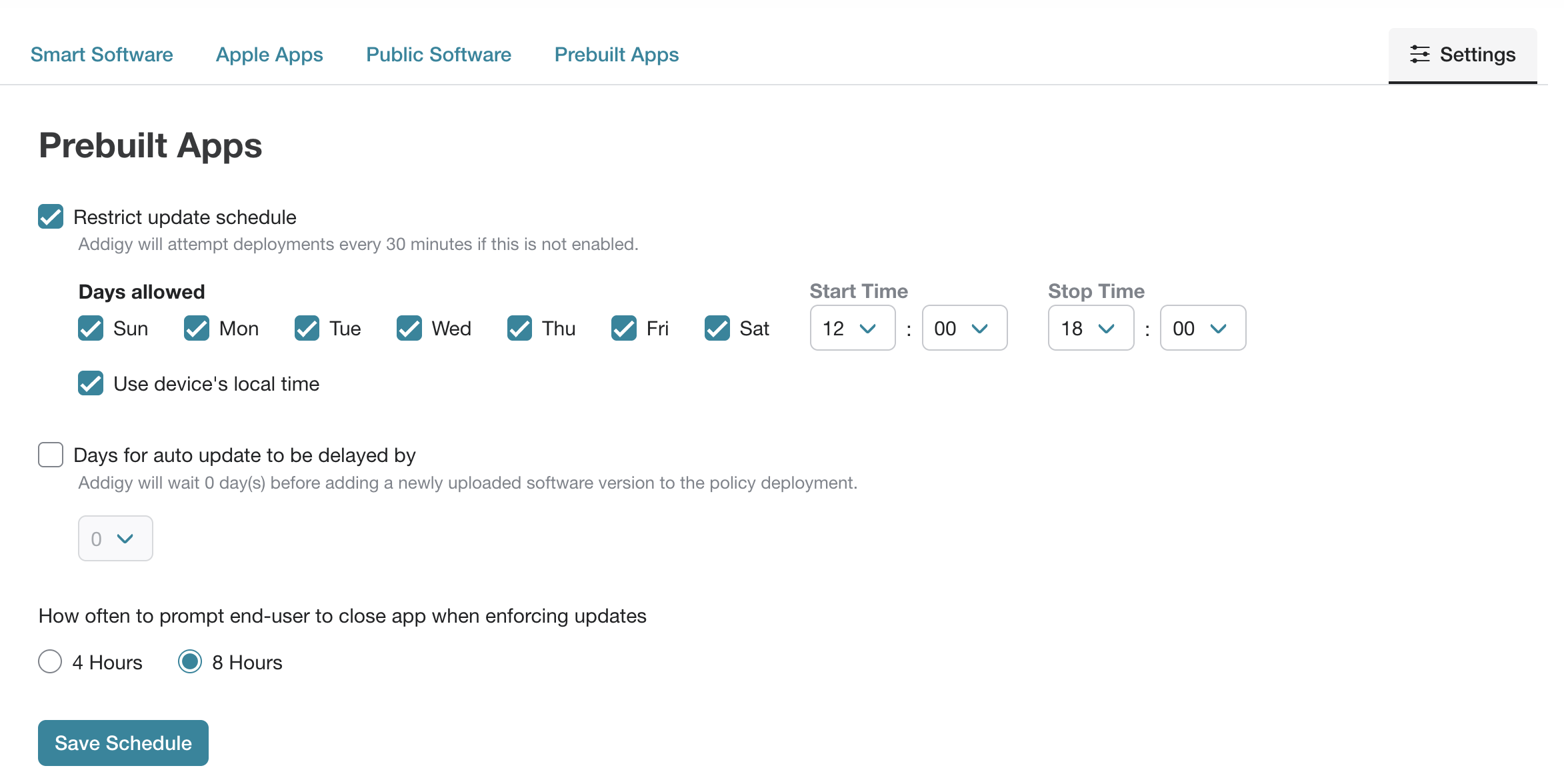Open the Smart Software tab
The height and width of the screenshot is (784, 1564).
click(x=101, y=54)
